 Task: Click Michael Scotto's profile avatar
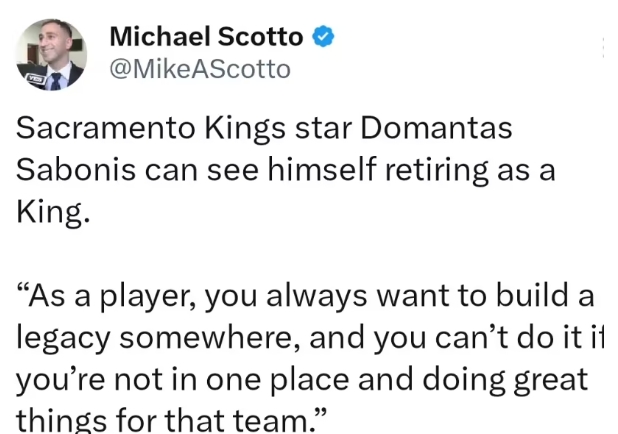tap(50, 53)
